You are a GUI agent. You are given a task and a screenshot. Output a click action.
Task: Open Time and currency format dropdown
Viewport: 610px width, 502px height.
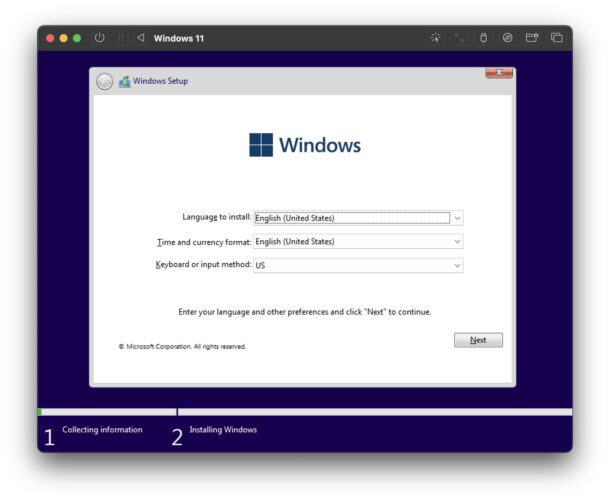[x=457, y=242]
